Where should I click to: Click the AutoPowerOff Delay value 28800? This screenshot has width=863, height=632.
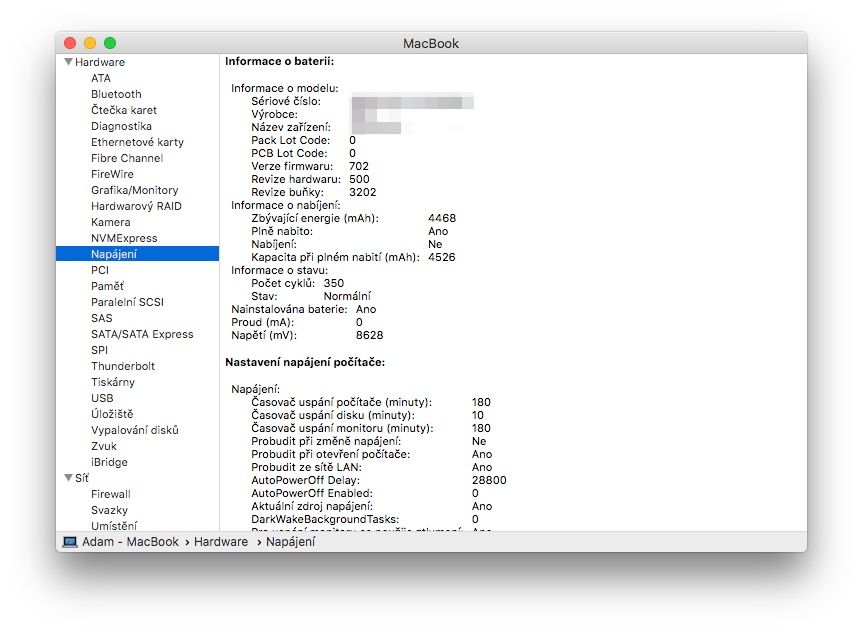tap(489, 480)
